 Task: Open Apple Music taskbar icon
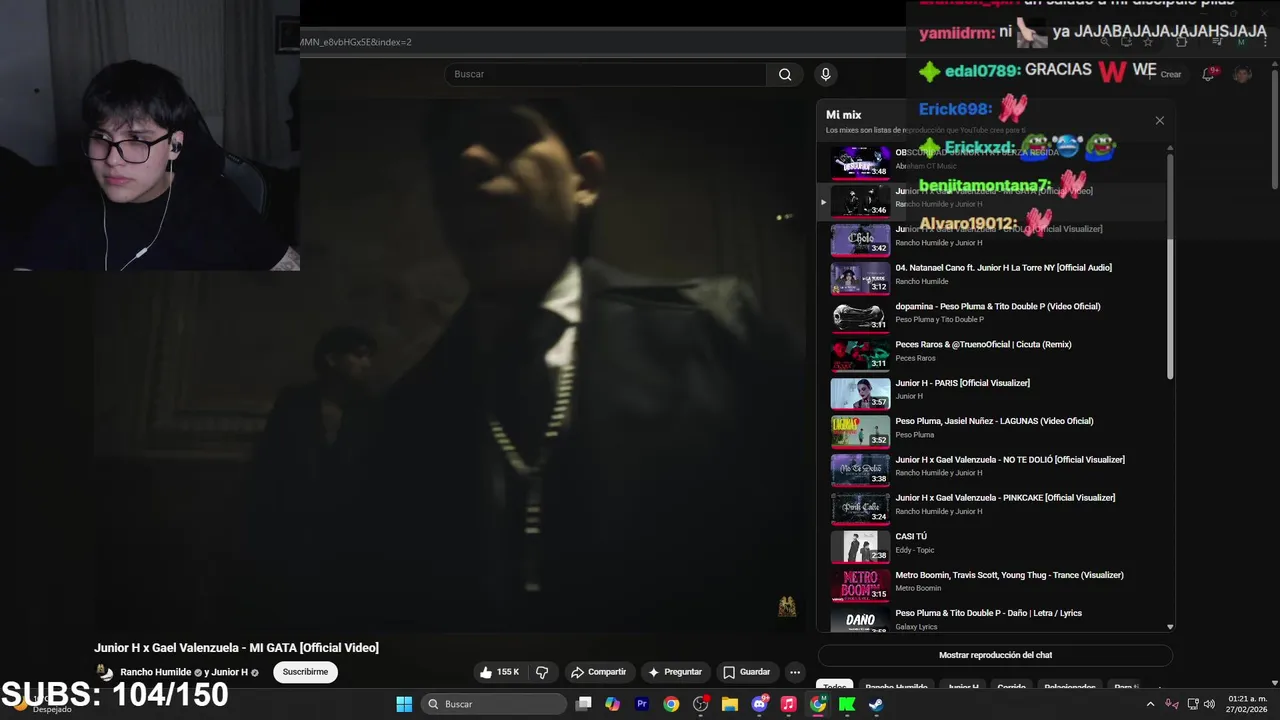788,704
